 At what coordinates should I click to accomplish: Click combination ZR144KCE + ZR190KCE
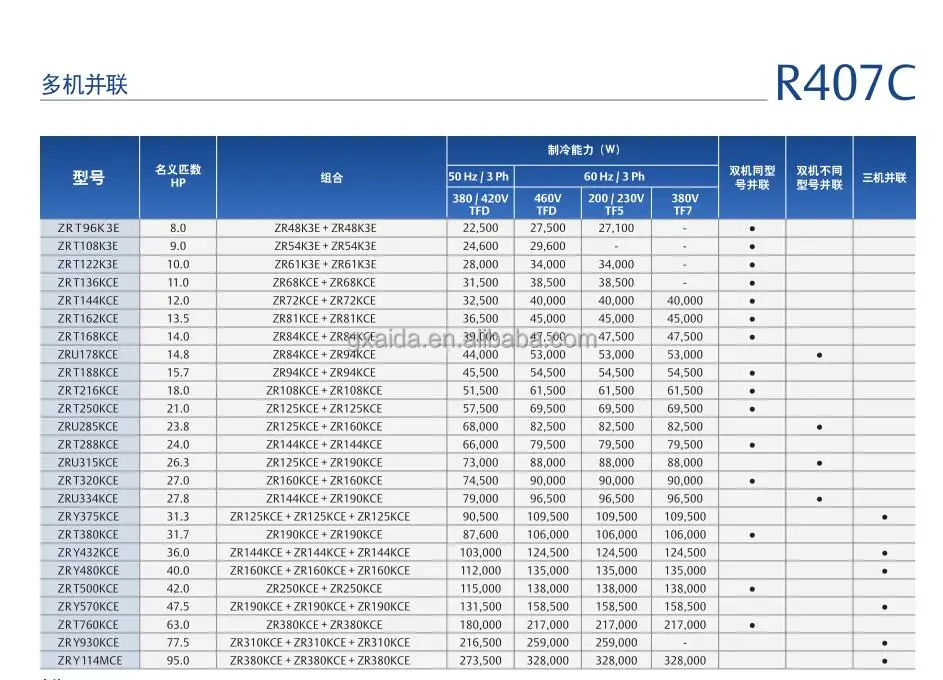[x=324, y=498]
